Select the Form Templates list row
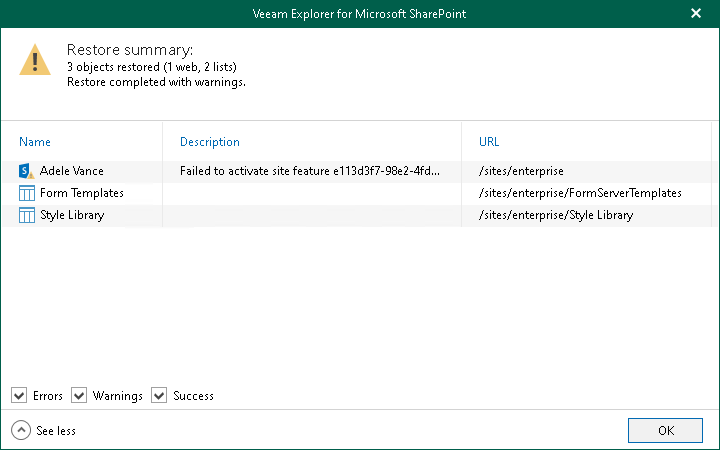 (82, 193)
